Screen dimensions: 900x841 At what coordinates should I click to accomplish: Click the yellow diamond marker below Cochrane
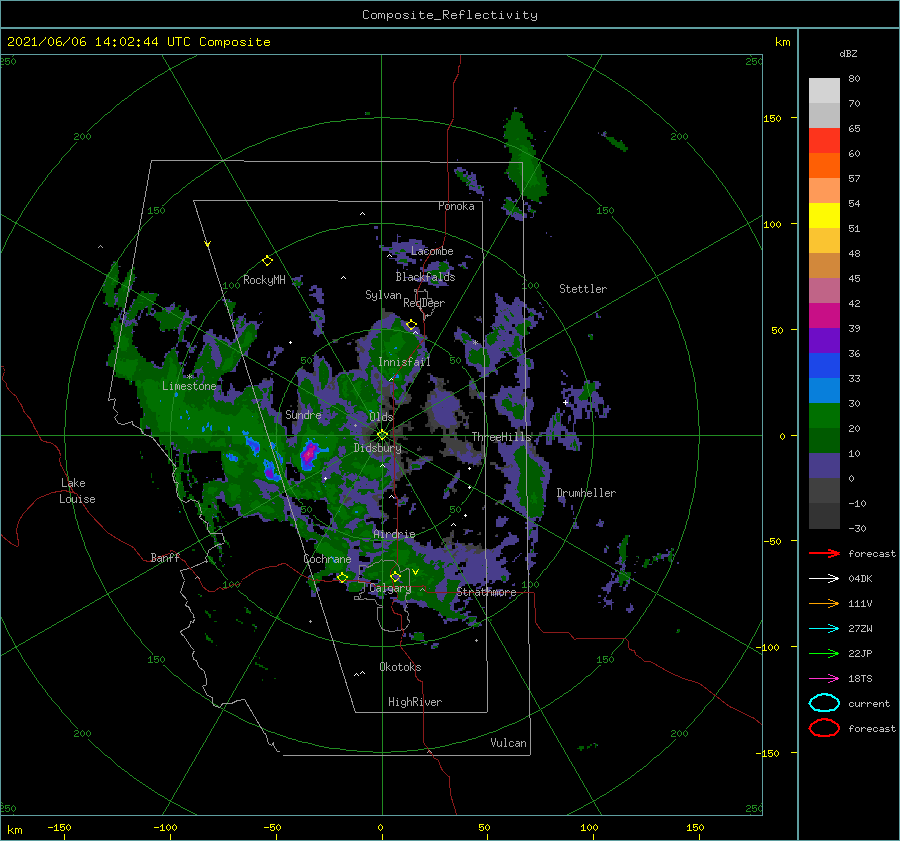coord(342,578)
